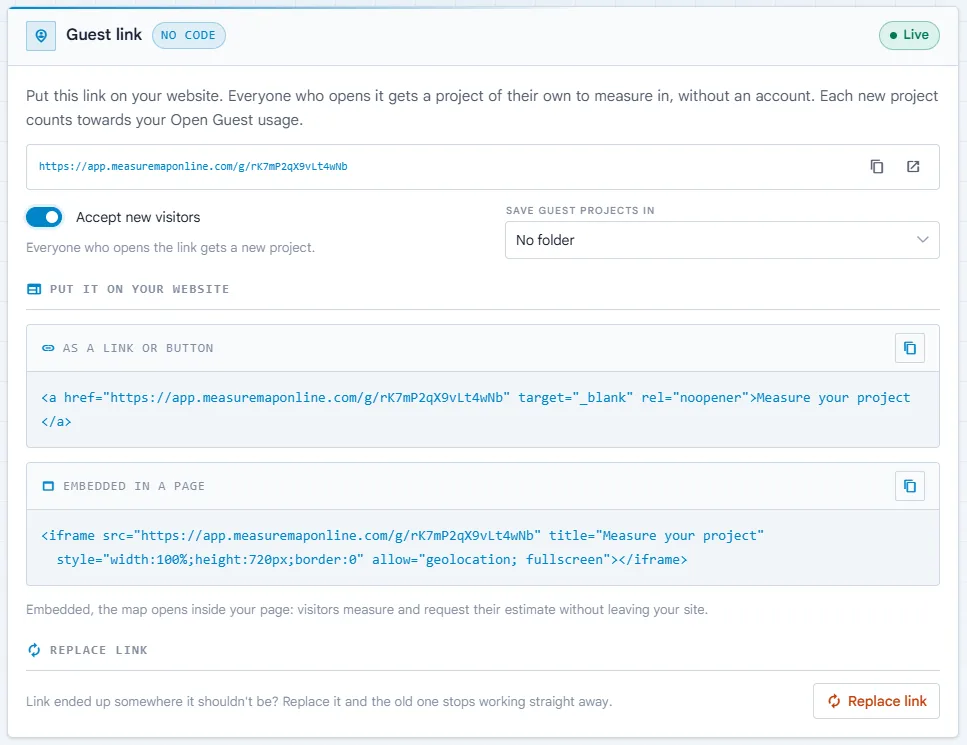Copy the embedded iframe code
Screen dimensions: 967x745
pyautogui.click(x=910, y=486)
